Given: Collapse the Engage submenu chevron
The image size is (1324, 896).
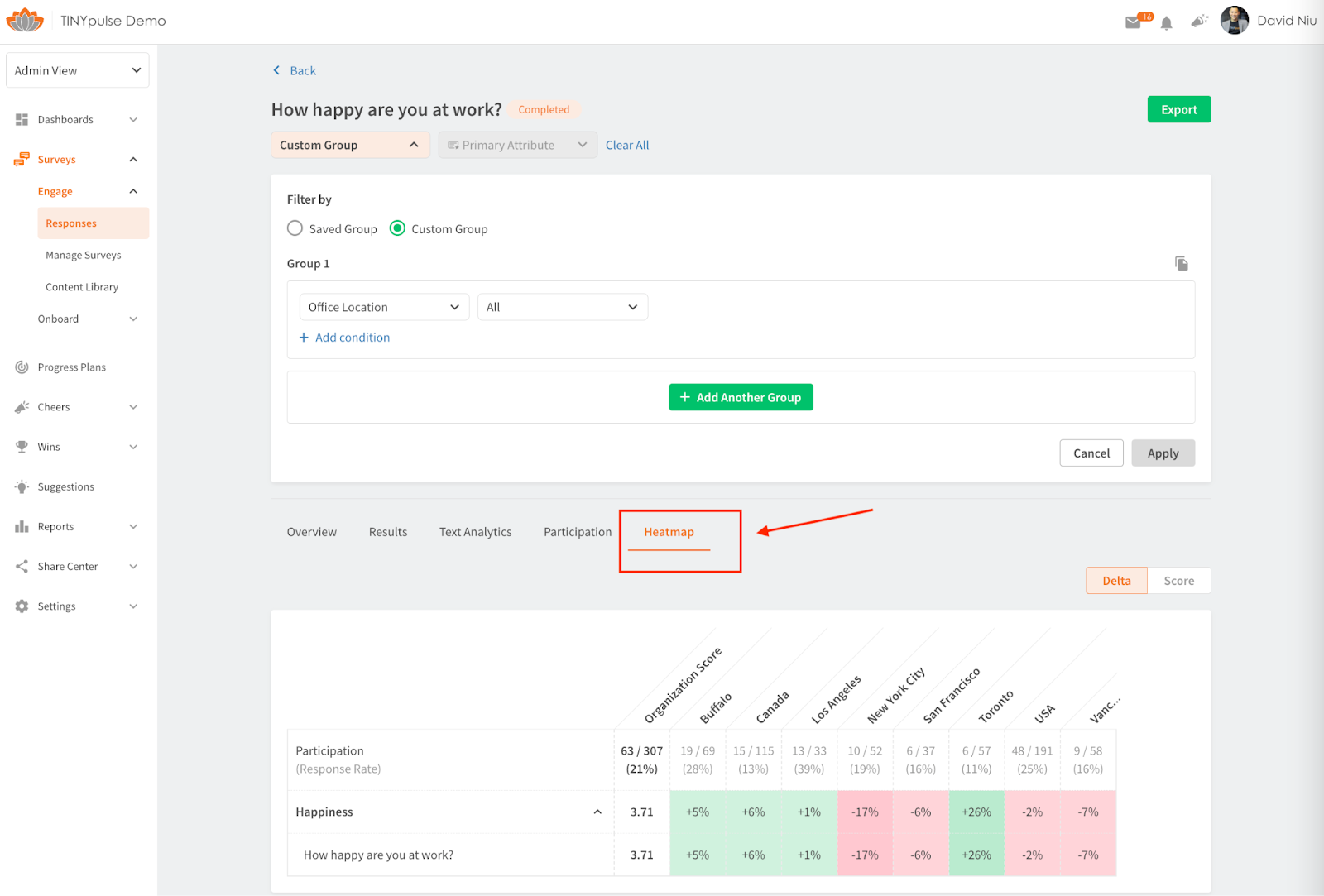Looking at the screenshot, I should click(x=133, y=191).
